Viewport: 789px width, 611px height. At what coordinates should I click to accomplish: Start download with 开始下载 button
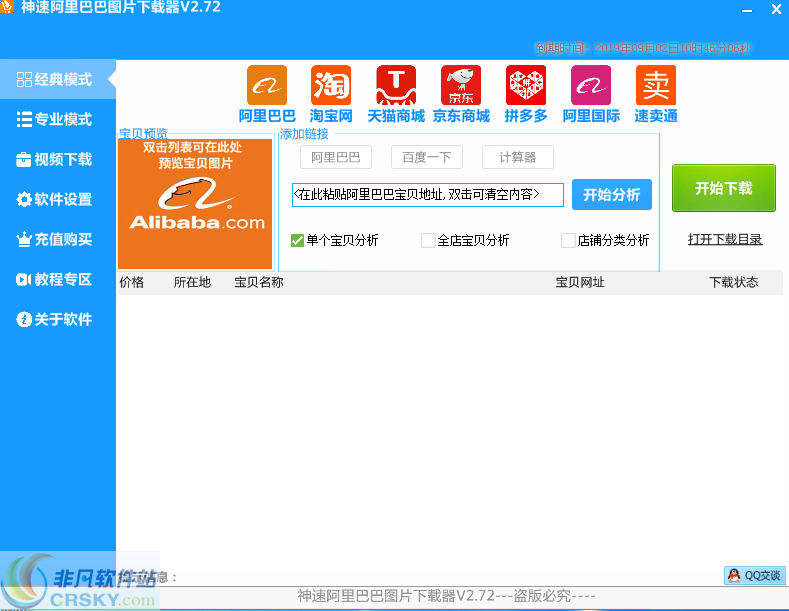coord(724,188)
